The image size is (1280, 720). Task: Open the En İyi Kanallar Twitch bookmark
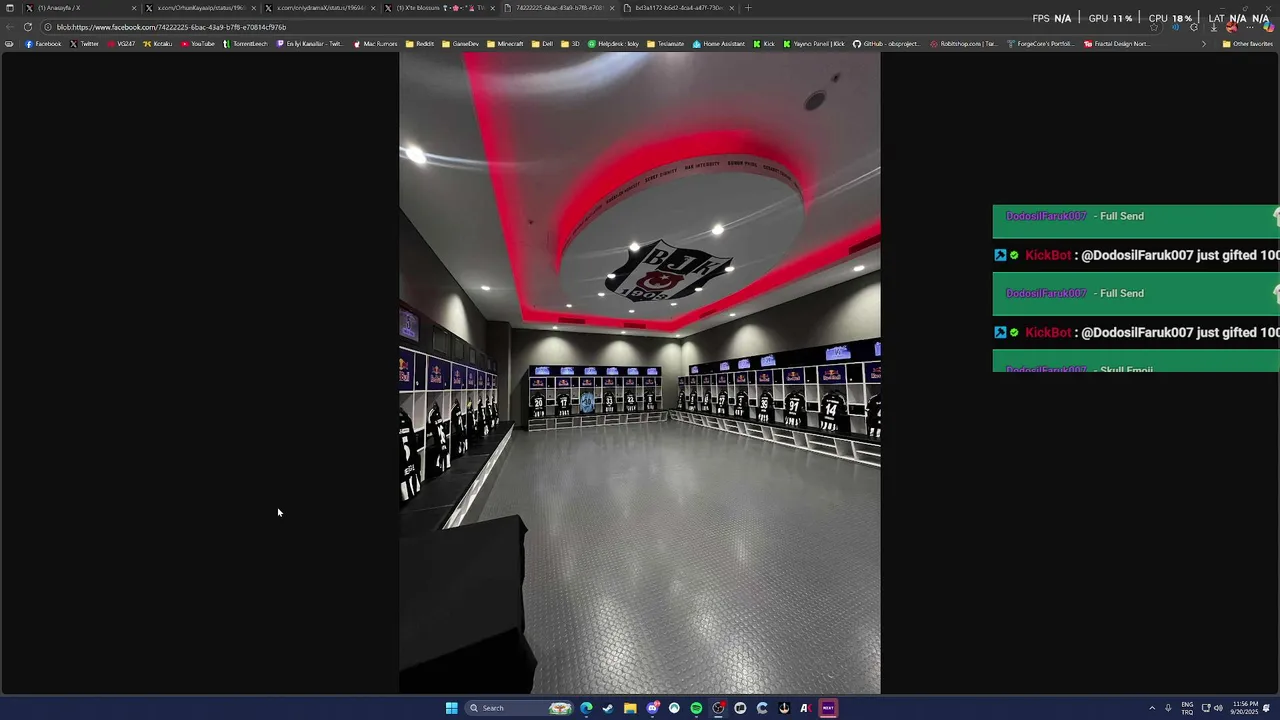pyautogui.click(x=310, y=44)
